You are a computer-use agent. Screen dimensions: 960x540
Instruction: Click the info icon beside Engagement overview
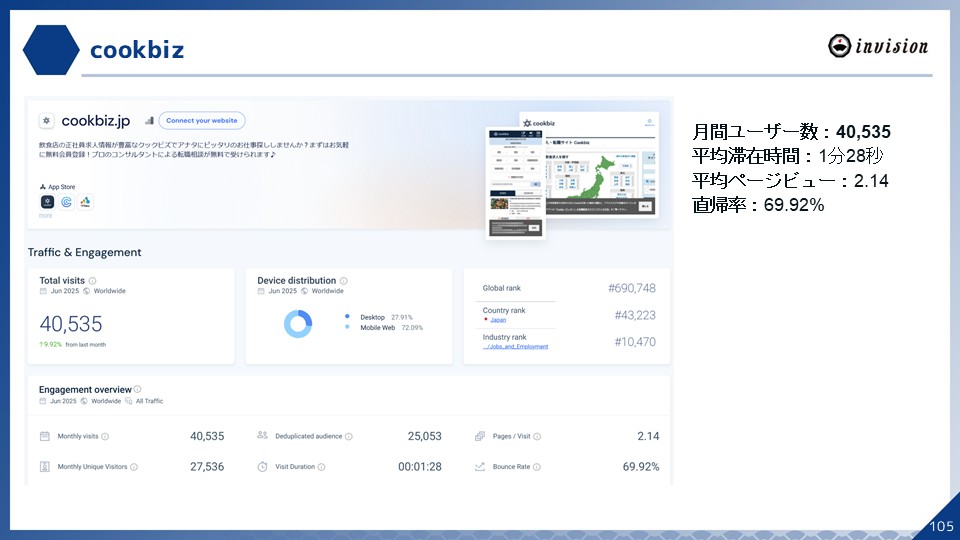pos(138,389)
